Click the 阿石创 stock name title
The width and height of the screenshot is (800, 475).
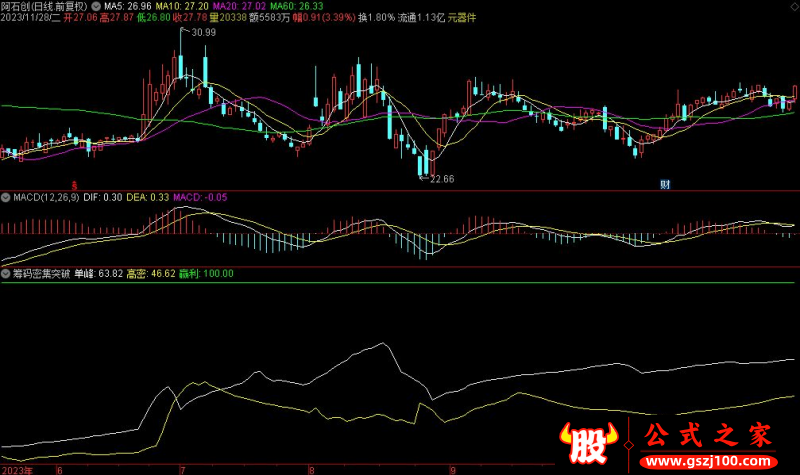click(16, 6)
